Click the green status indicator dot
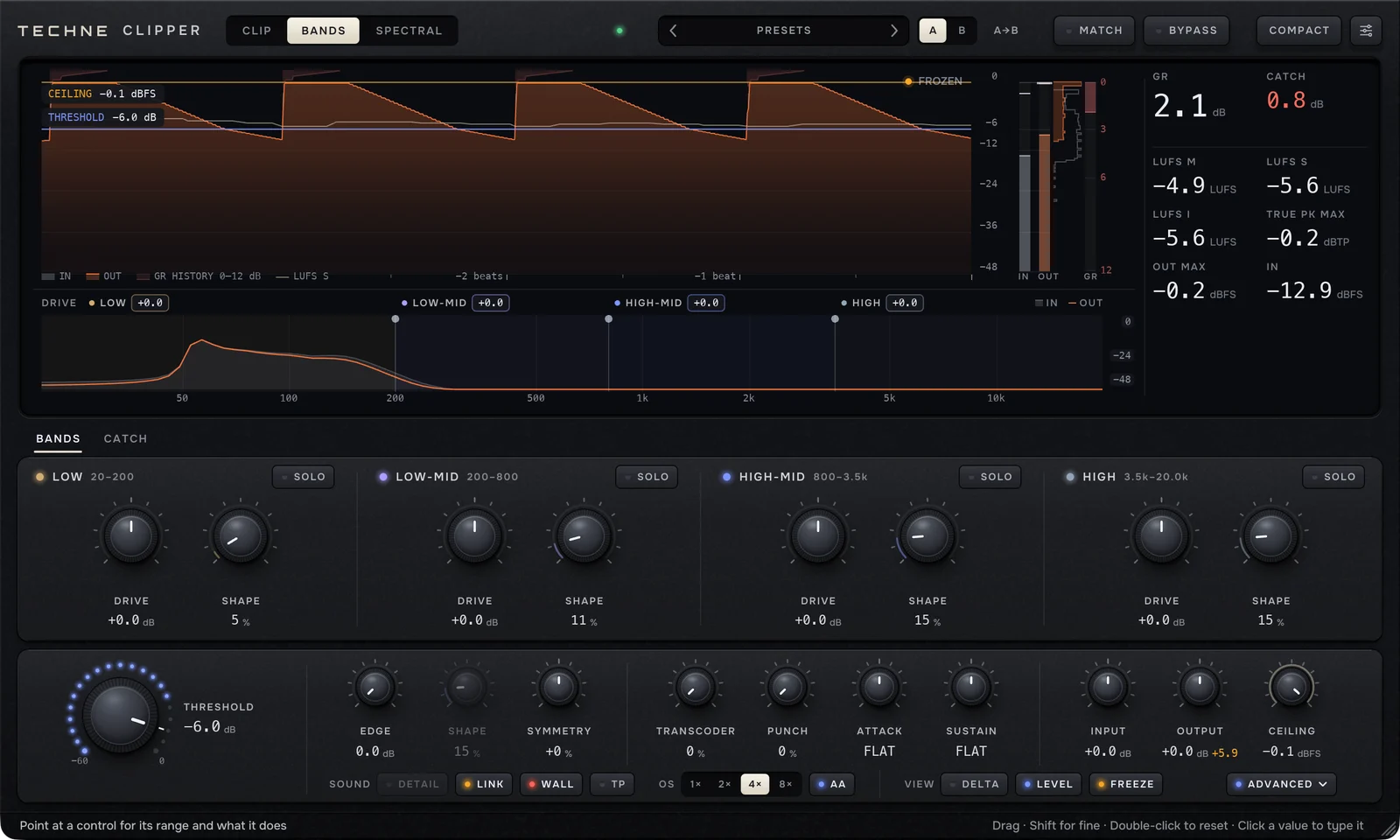The height and width of the screenshot is (840, 1400). coord(619,31)
